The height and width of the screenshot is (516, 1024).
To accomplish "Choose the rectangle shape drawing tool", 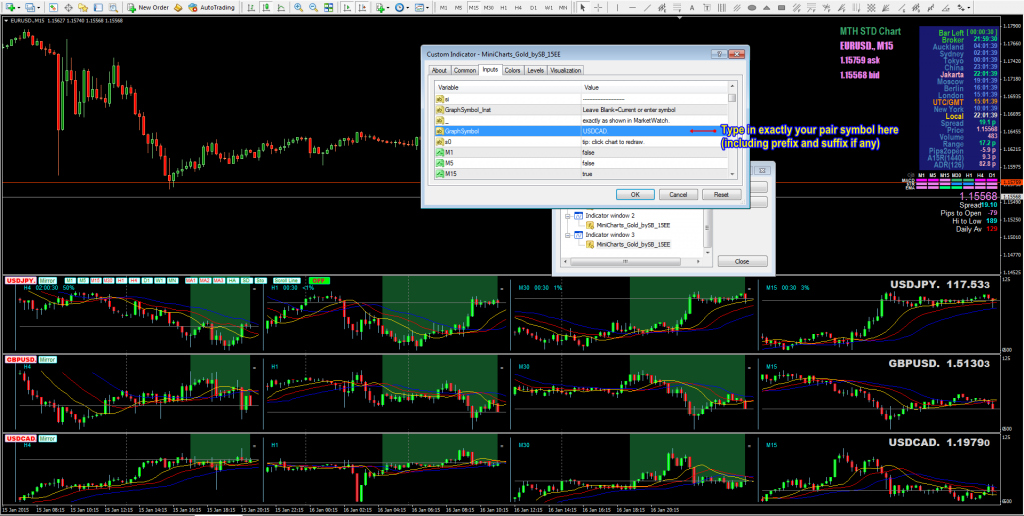I will (x=781, y=8).
